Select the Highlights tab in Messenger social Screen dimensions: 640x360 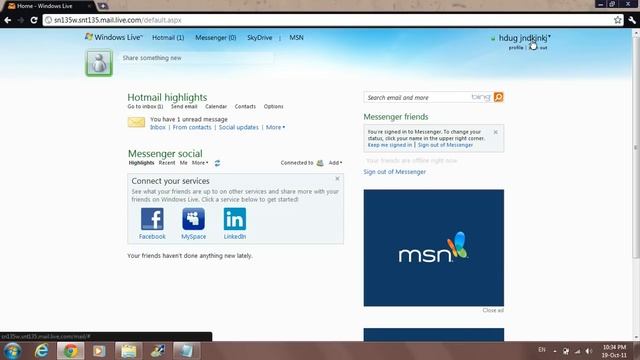(x=141, y=163)
